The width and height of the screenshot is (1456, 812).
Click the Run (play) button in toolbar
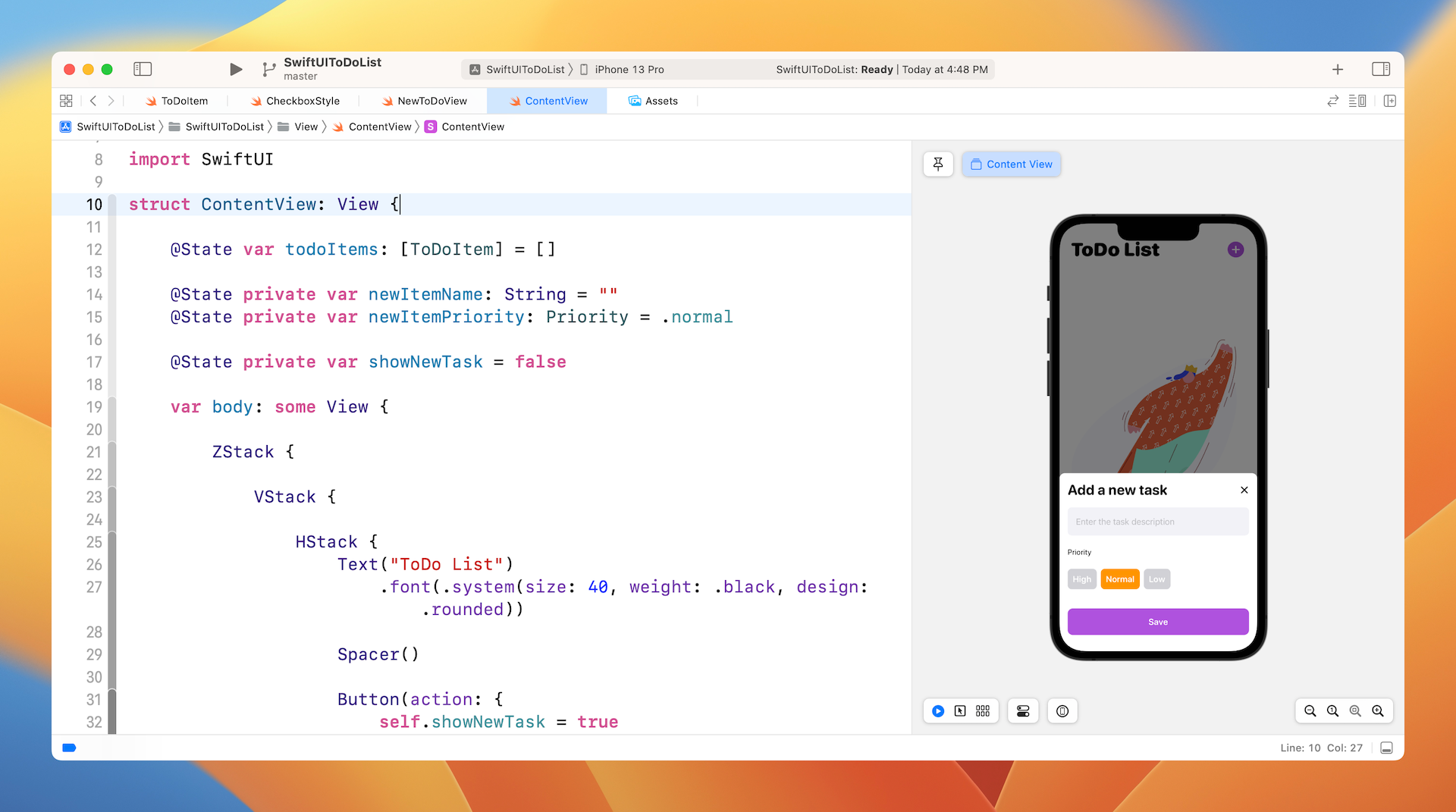pos(236,70)
